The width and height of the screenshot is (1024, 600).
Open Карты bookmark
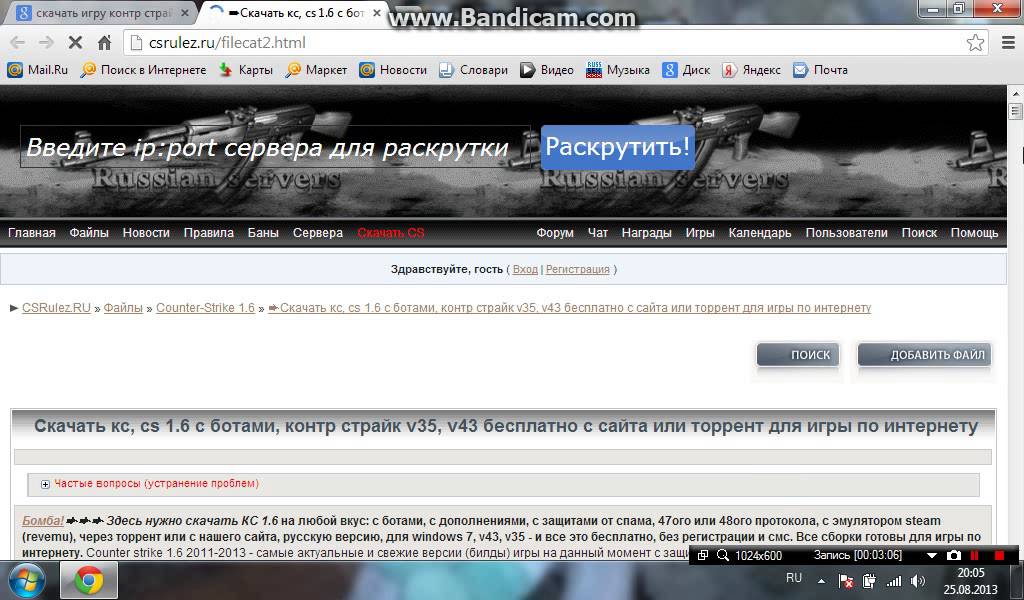246,70
